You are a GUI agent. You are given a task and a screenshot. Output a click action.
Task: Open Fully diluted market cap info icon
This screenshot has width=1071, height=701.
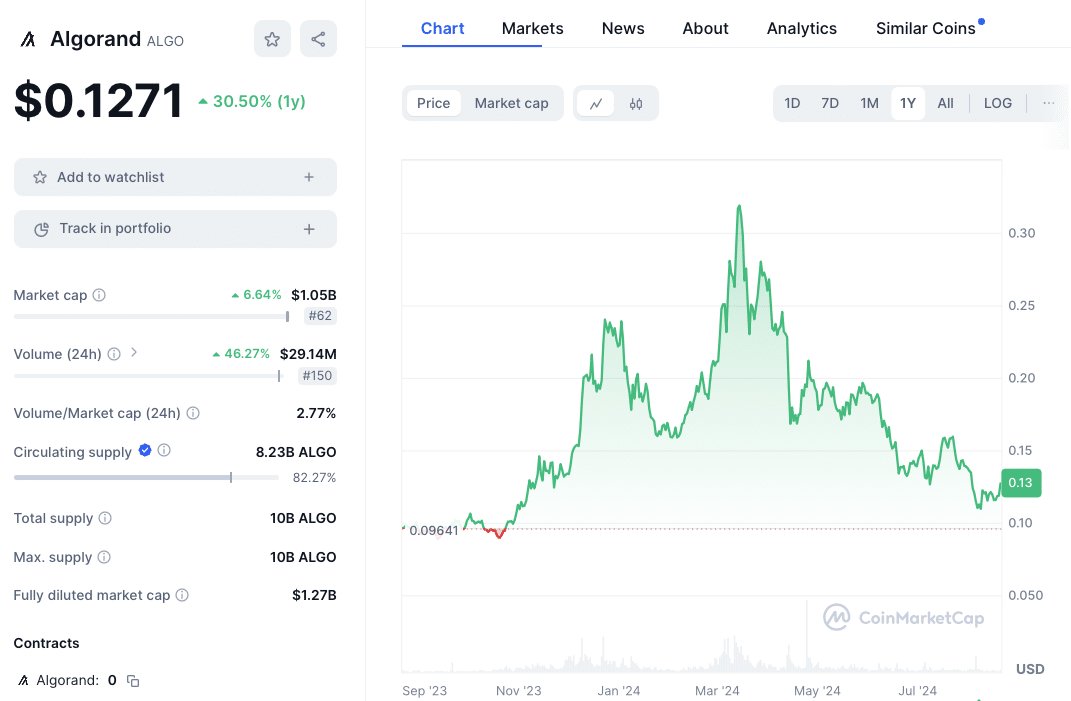pyautogui.click(x=182, y=595)
